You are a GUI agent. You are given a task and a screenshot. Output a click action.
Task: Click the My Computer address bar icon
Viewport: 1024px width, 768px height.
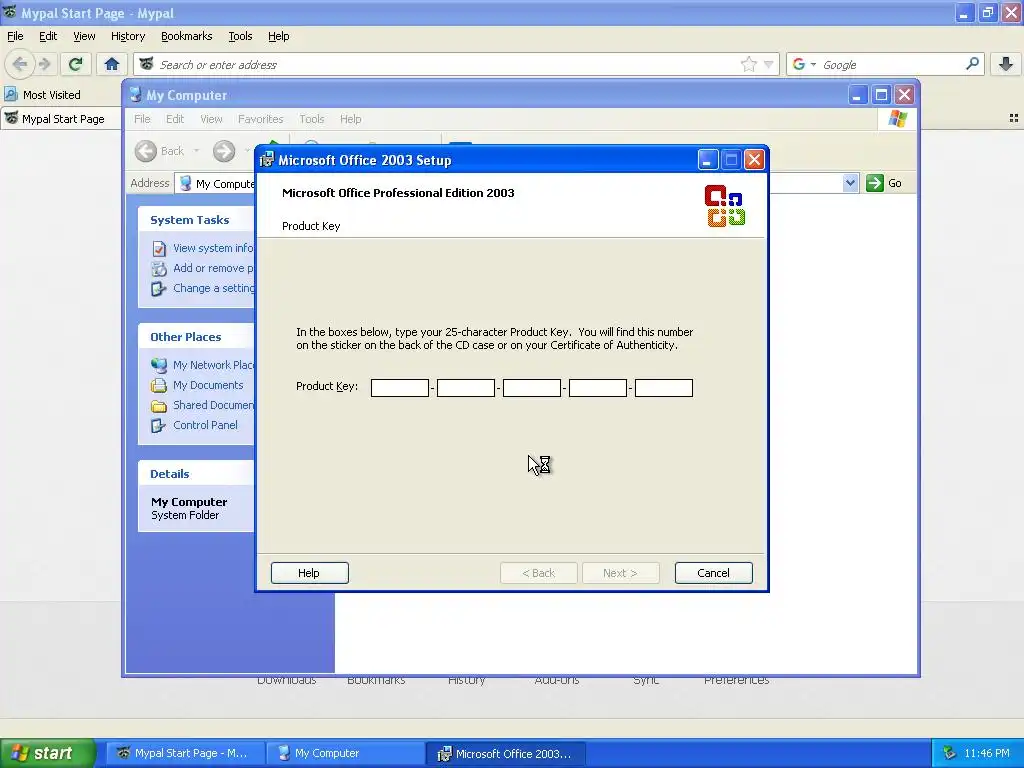click(185, 184)
